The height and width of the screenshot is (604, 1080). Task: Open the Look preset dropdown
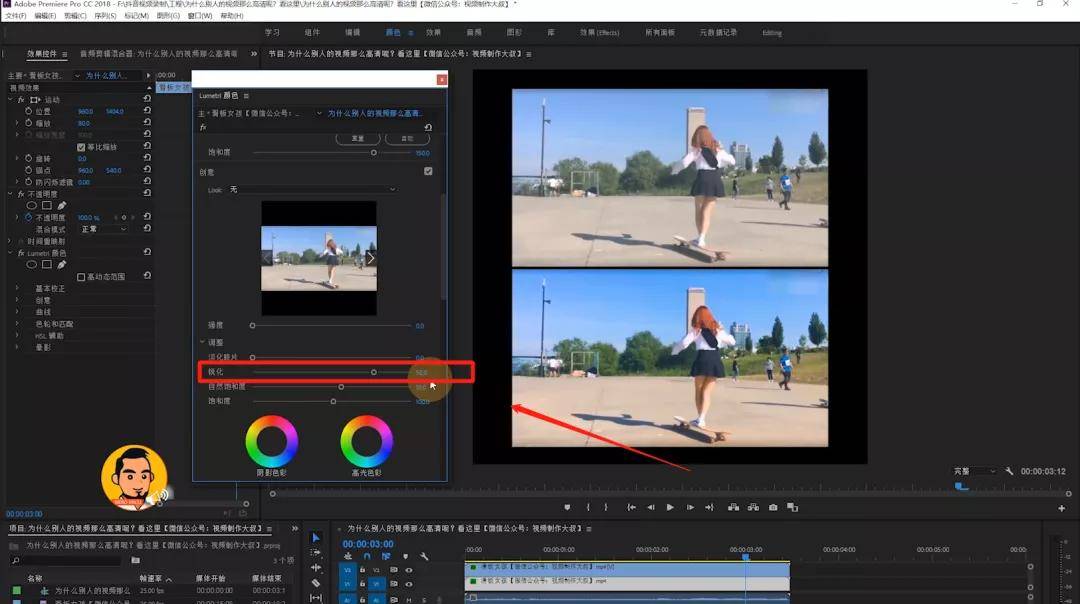pos(313,189)
